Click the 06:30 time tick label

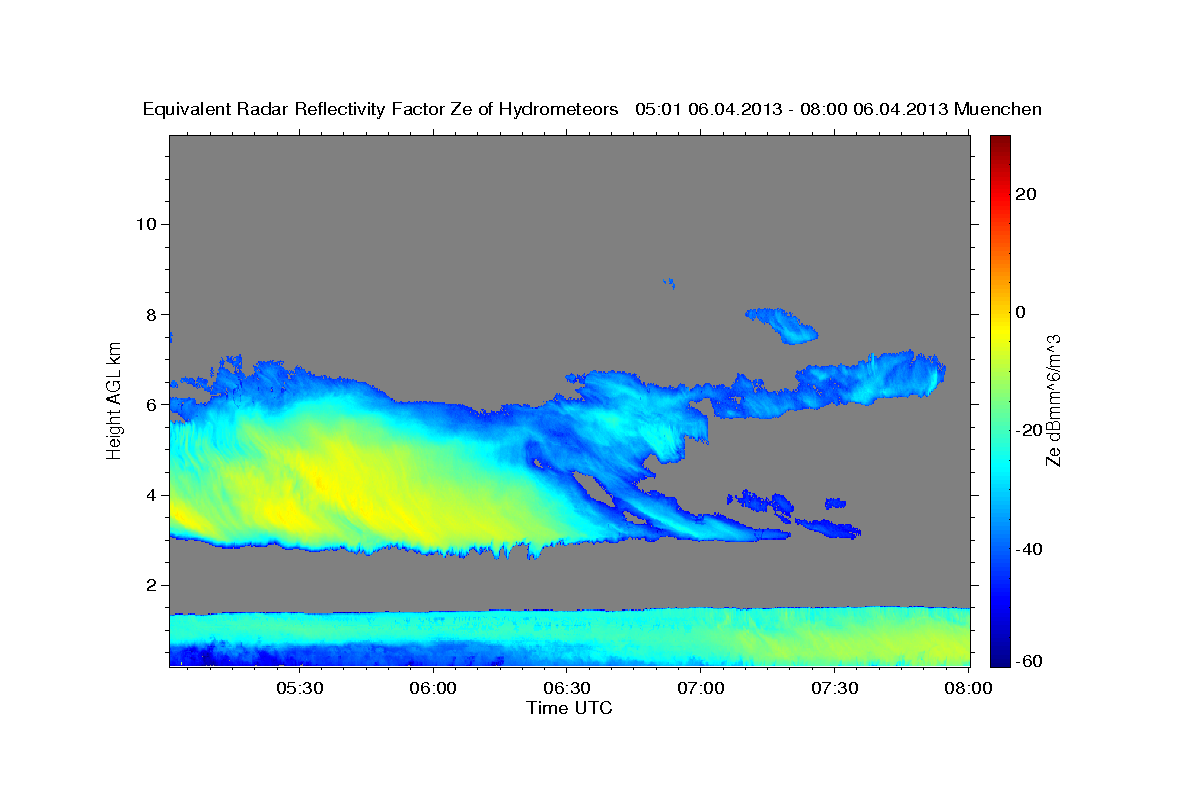[567, 689]
